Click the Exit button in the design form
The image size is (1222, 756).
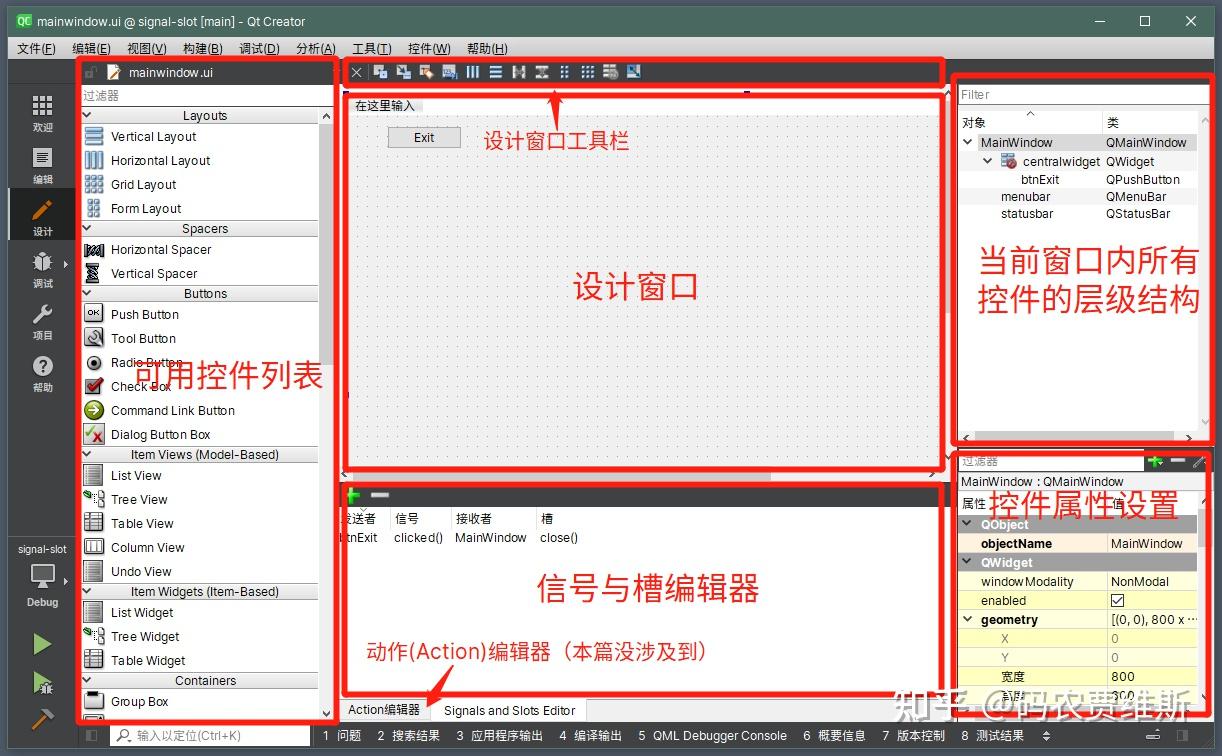click(x=423, y=137)
